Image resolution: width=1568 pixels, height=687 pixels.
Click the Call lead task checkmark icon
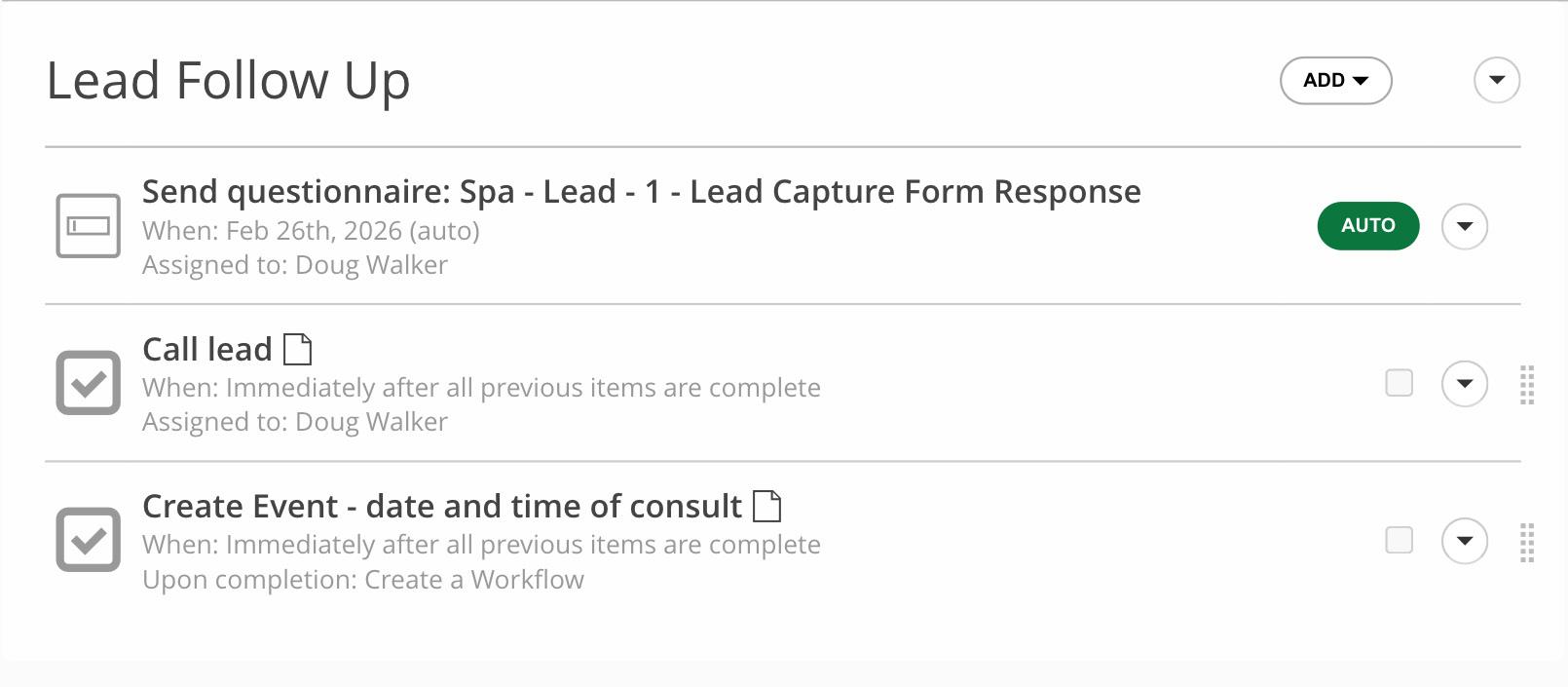pos(88,383)
